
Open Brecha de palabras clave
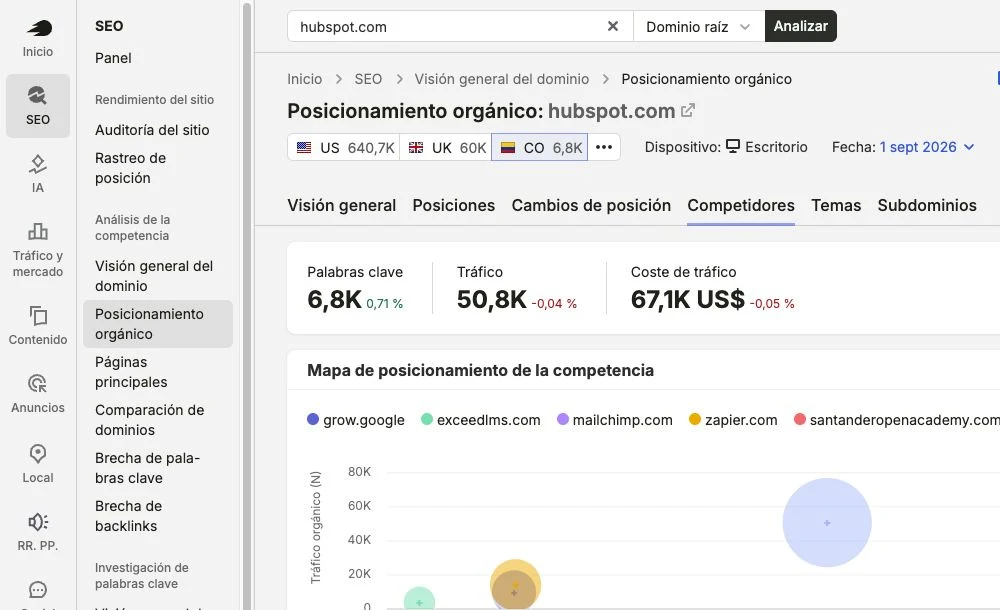tap(147, 468)
